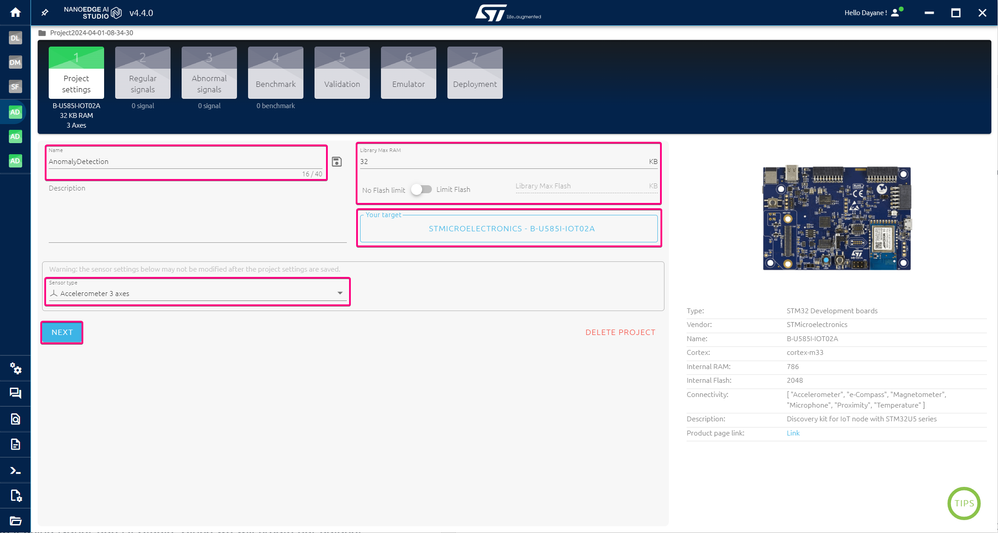Open the document search icon in sidebar
This screenshot has width=998, height=533.
click(15, 419)
